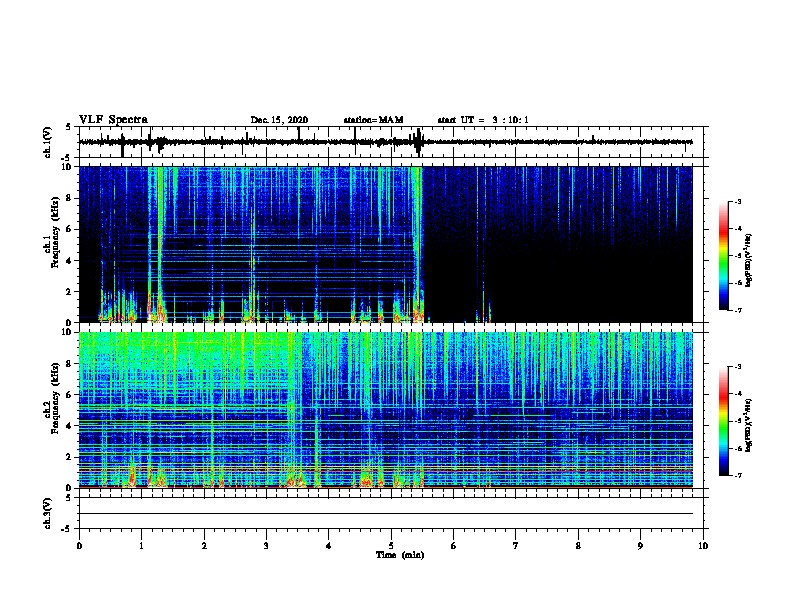Select the "start UT = 3 : 10: 1" text

(x=483, y=120)
